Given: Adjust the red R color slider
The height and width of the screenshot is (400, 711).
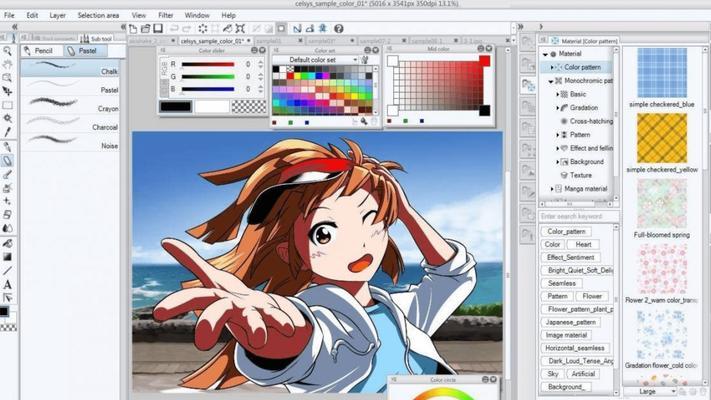Looking at the screenshot, I should click(208, 64).
